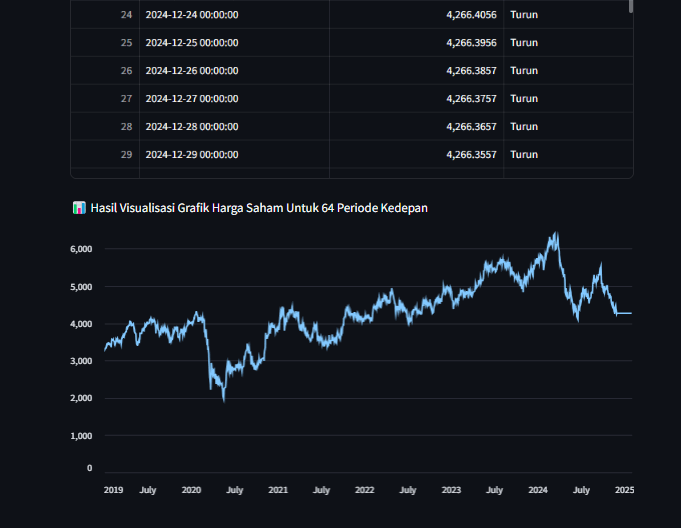The image size is (681, 528).
Task: Click Turun cell in row 25
Action: coord(568,43)
